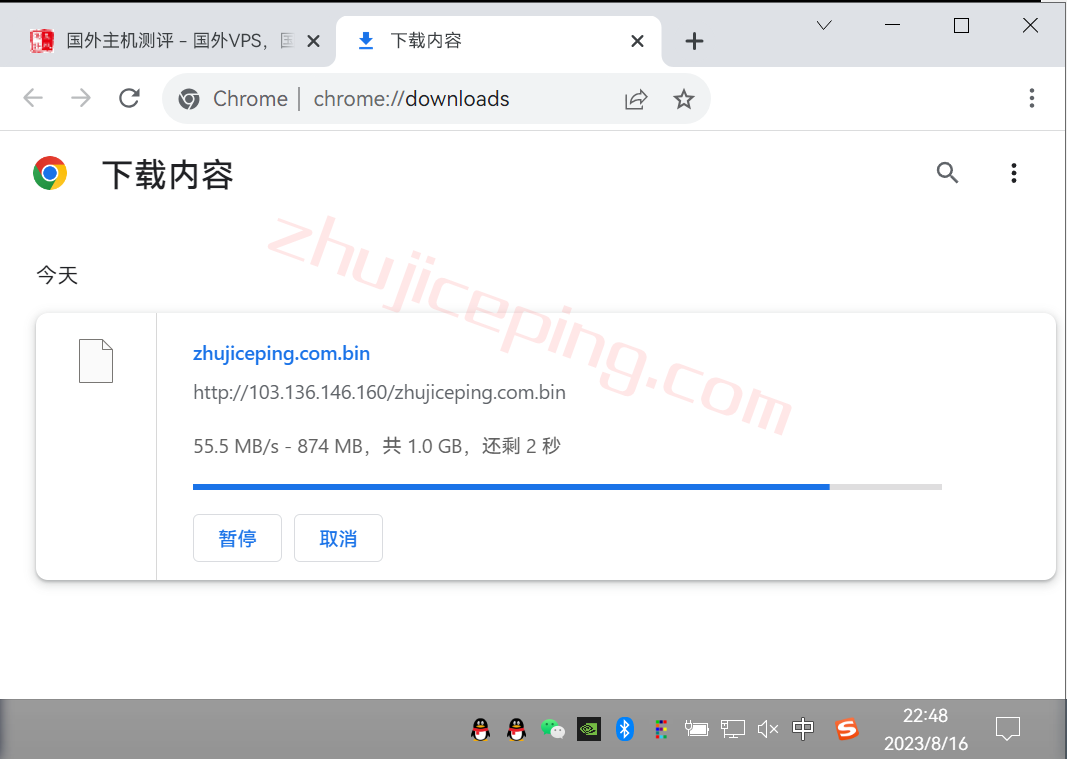The height and width of the screenshot is (759, 1067).
Task: Open Bluetooth tray icon
Action: pyautogui.click(x=625, y=730)
